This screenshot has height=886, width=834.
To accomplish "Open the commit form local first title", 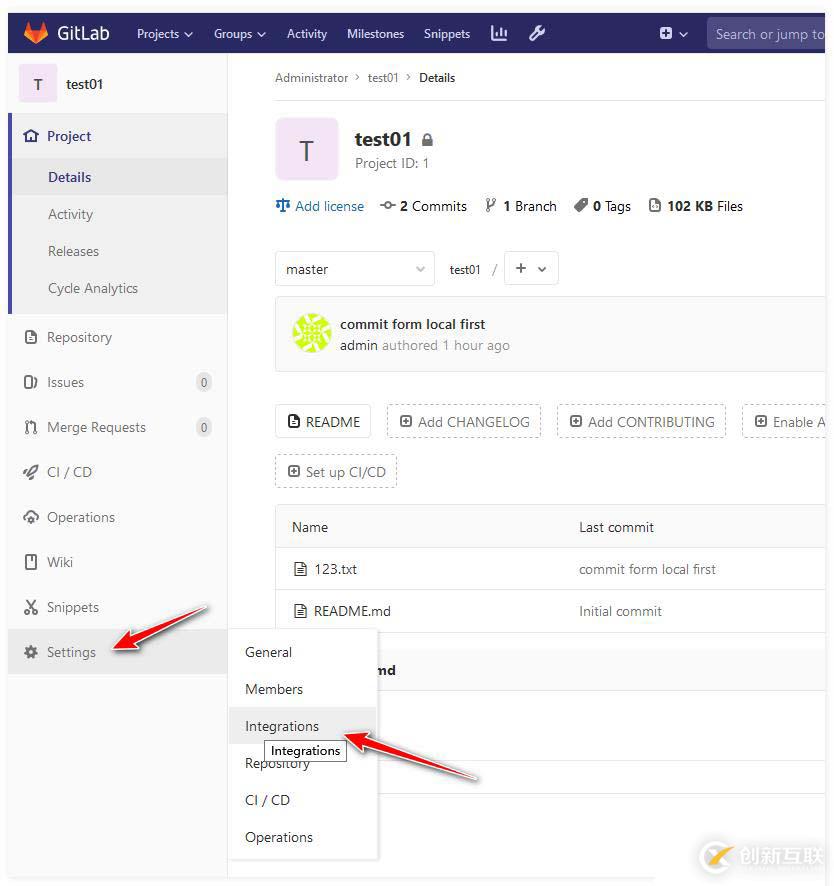I will 412,324.
